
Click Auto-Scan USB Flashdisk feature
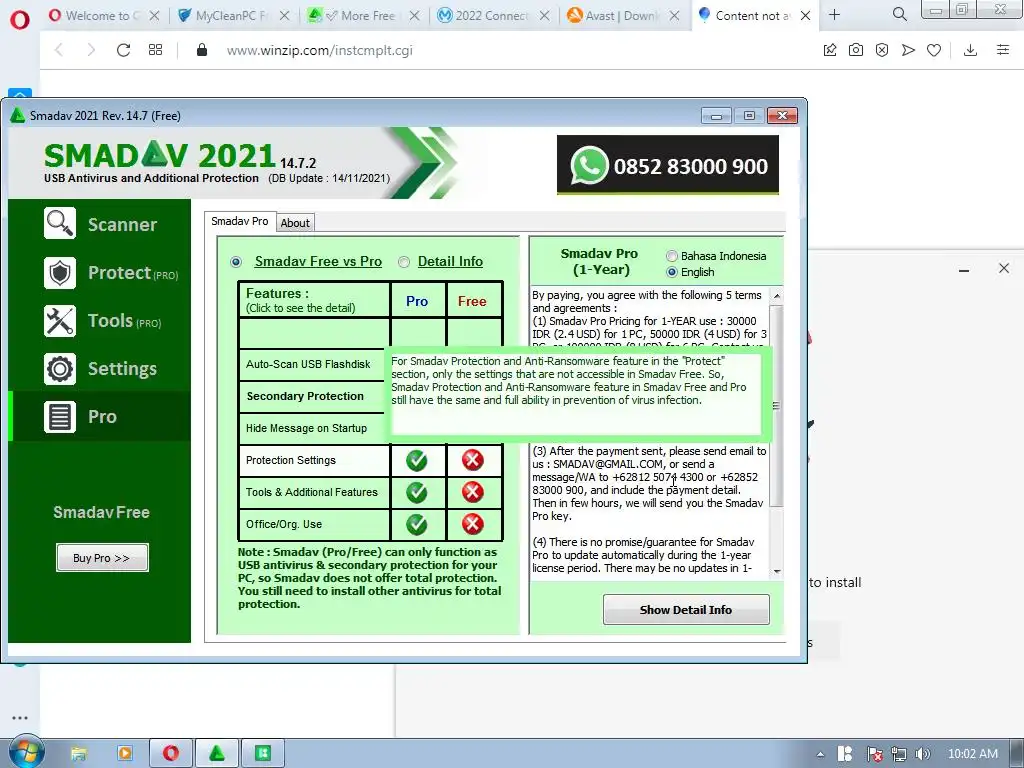pyautogui.click(x=312, y=364)
